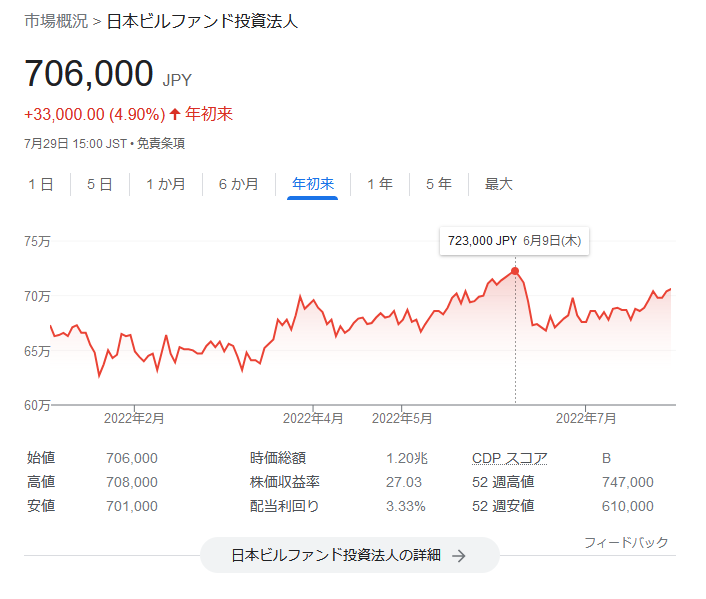Image resolution: width=706 pixels, height=599 pixels.
Task: Click the 7月29日 15:00 JST timestamp
Action: 76,144
